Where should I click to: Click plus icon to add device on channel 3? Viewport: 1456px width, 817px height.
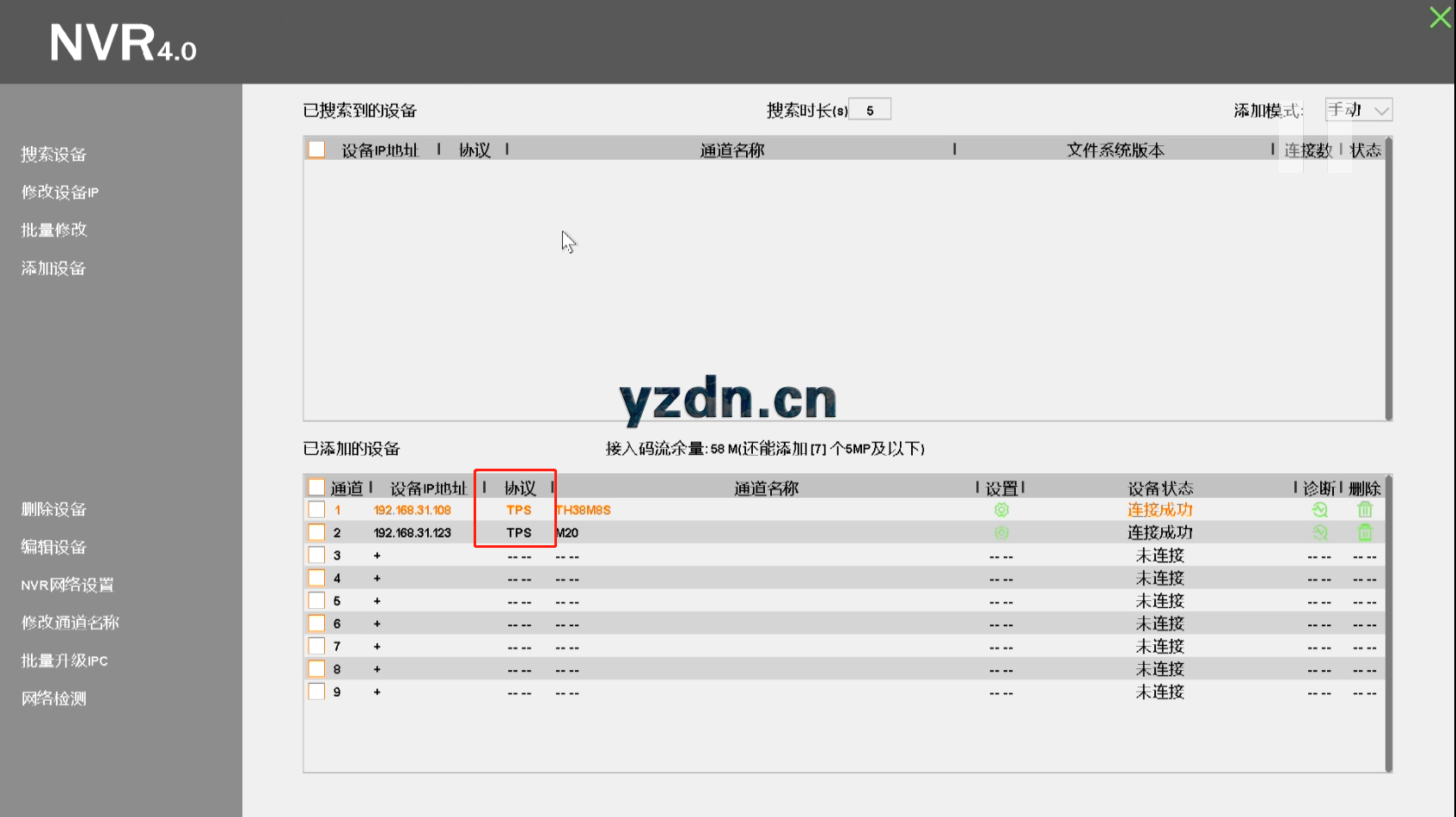point(376,555)
